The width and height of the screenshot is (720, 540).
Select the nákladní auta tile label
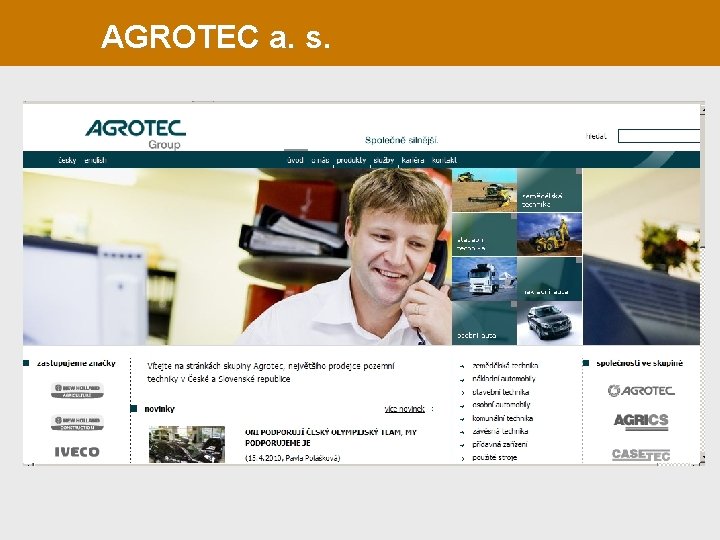[546, 292]
